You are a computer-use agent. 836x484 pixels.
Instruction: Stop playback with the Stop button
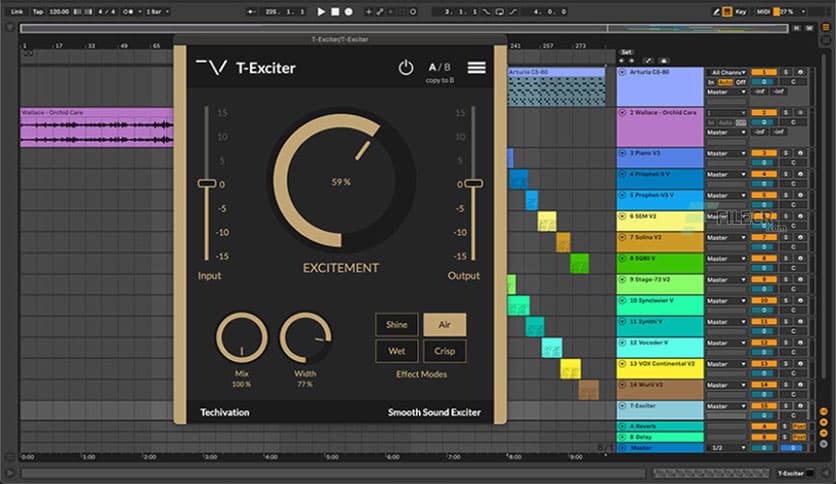(335, 11)
